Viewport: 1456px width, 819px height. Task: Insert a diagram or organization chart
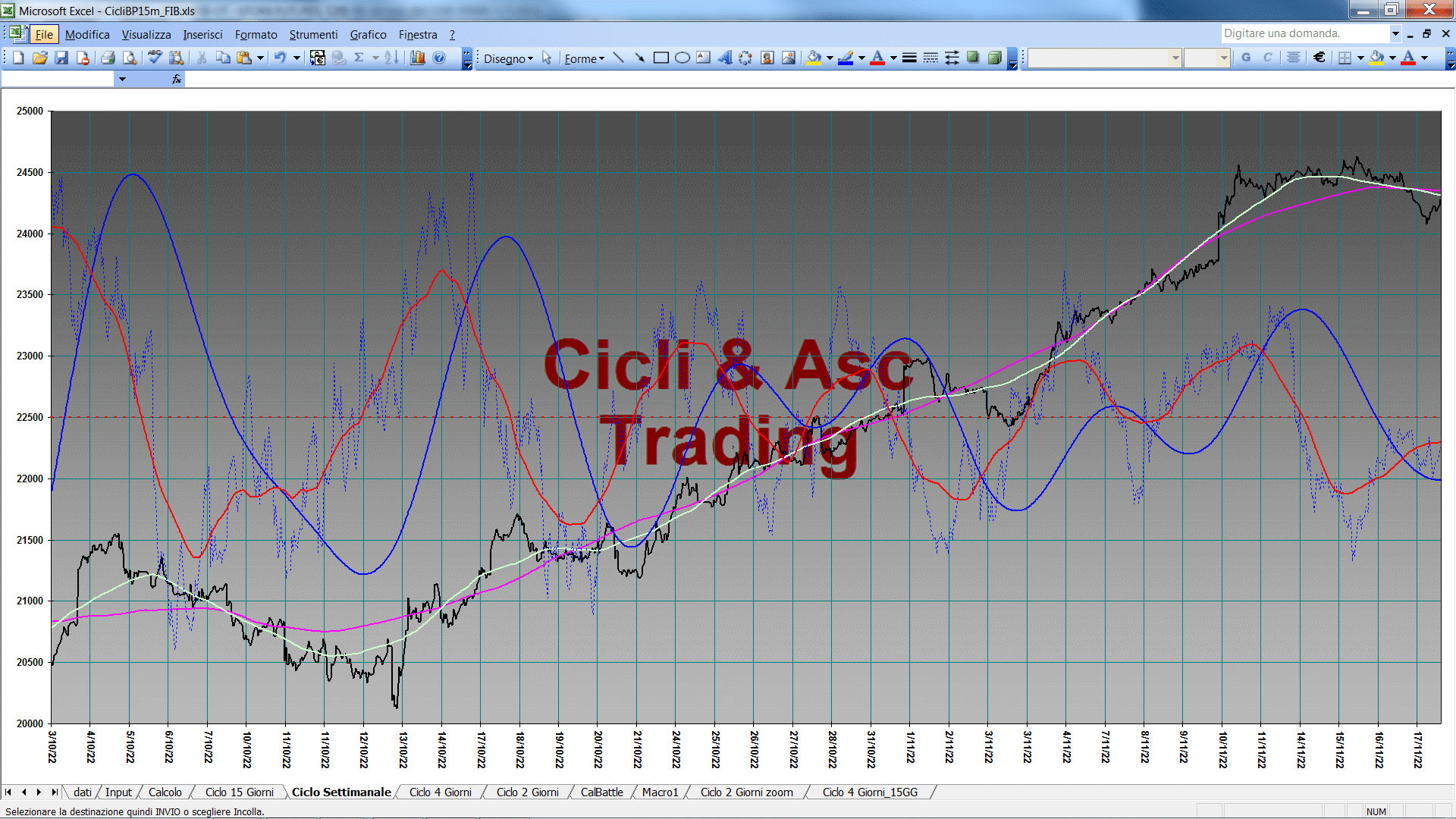(746, 58)
